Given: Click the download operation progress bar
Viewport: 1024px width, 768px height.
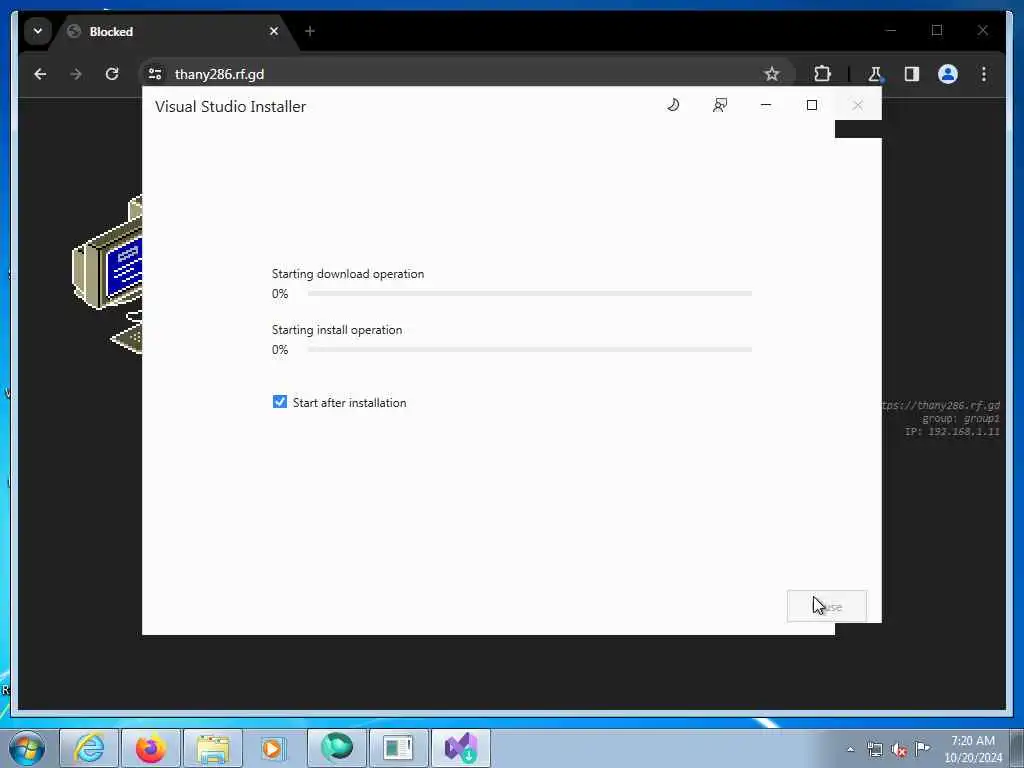Looking at the screenshot, I should tap(530, 294).
